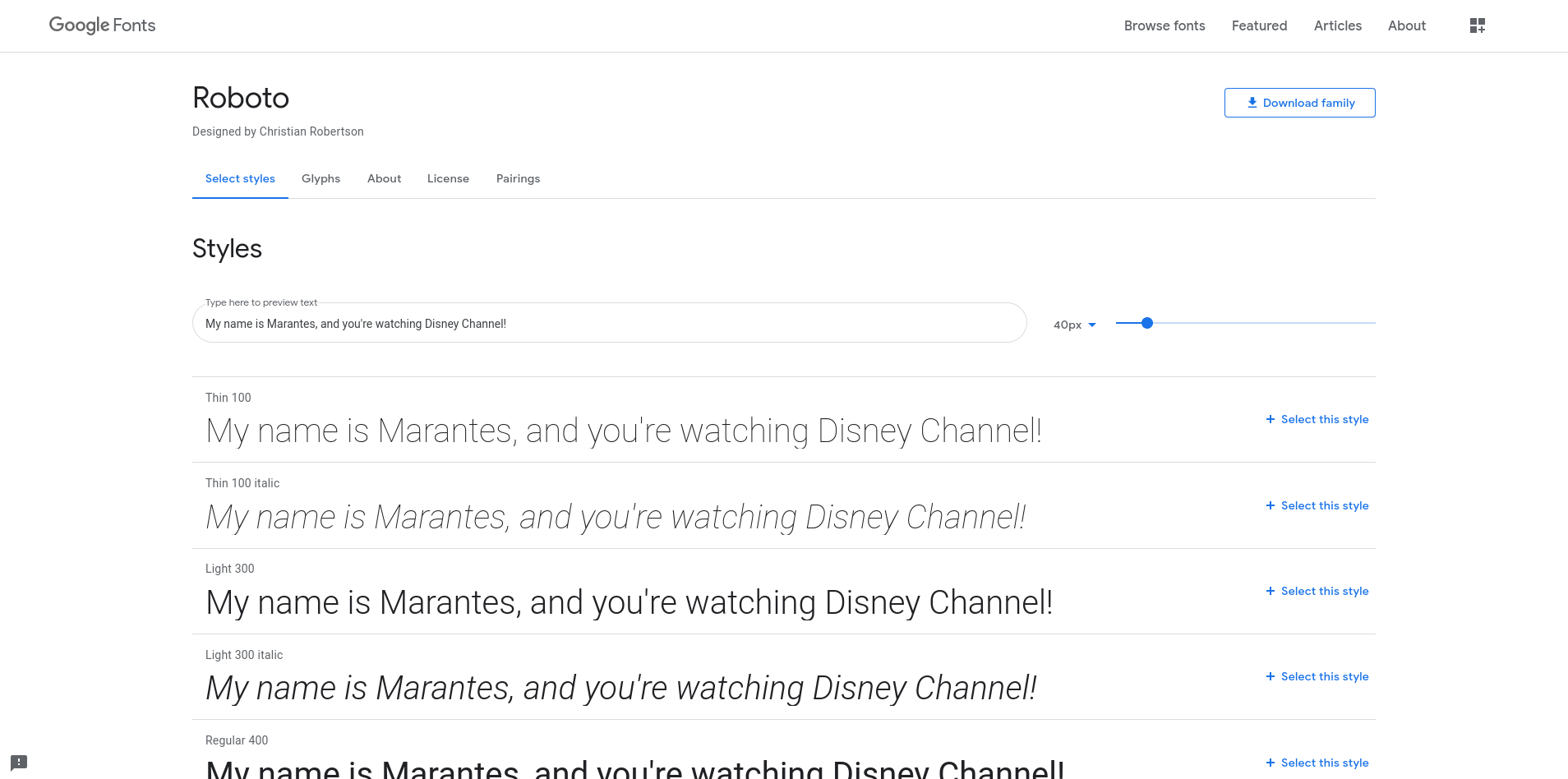1568x779 pixels.
Task: Select this style for Light 300 italic
Action: tap(1317, 676)
